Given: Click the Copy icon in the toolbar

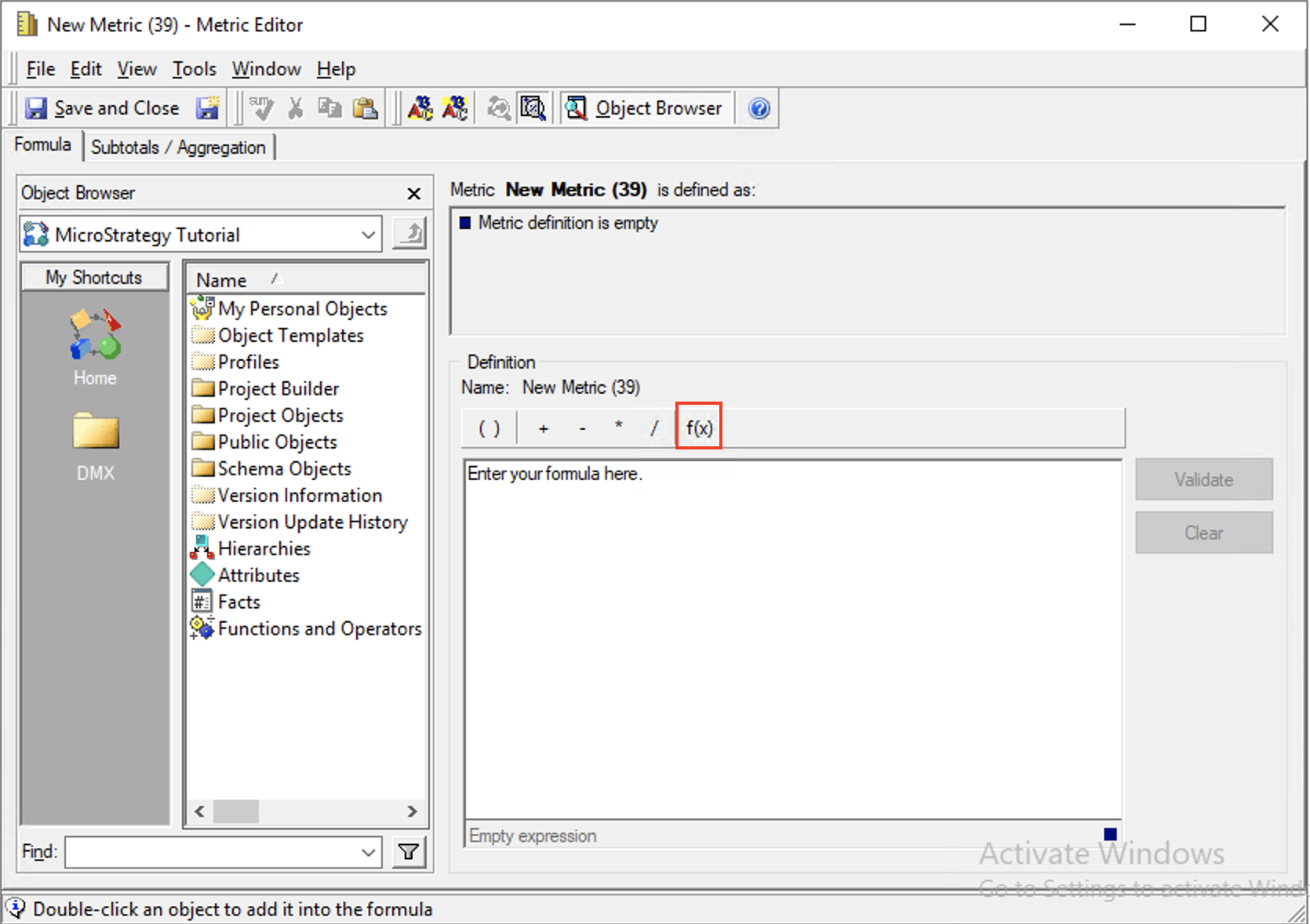Looking at the screenshot, I should 329,107.
